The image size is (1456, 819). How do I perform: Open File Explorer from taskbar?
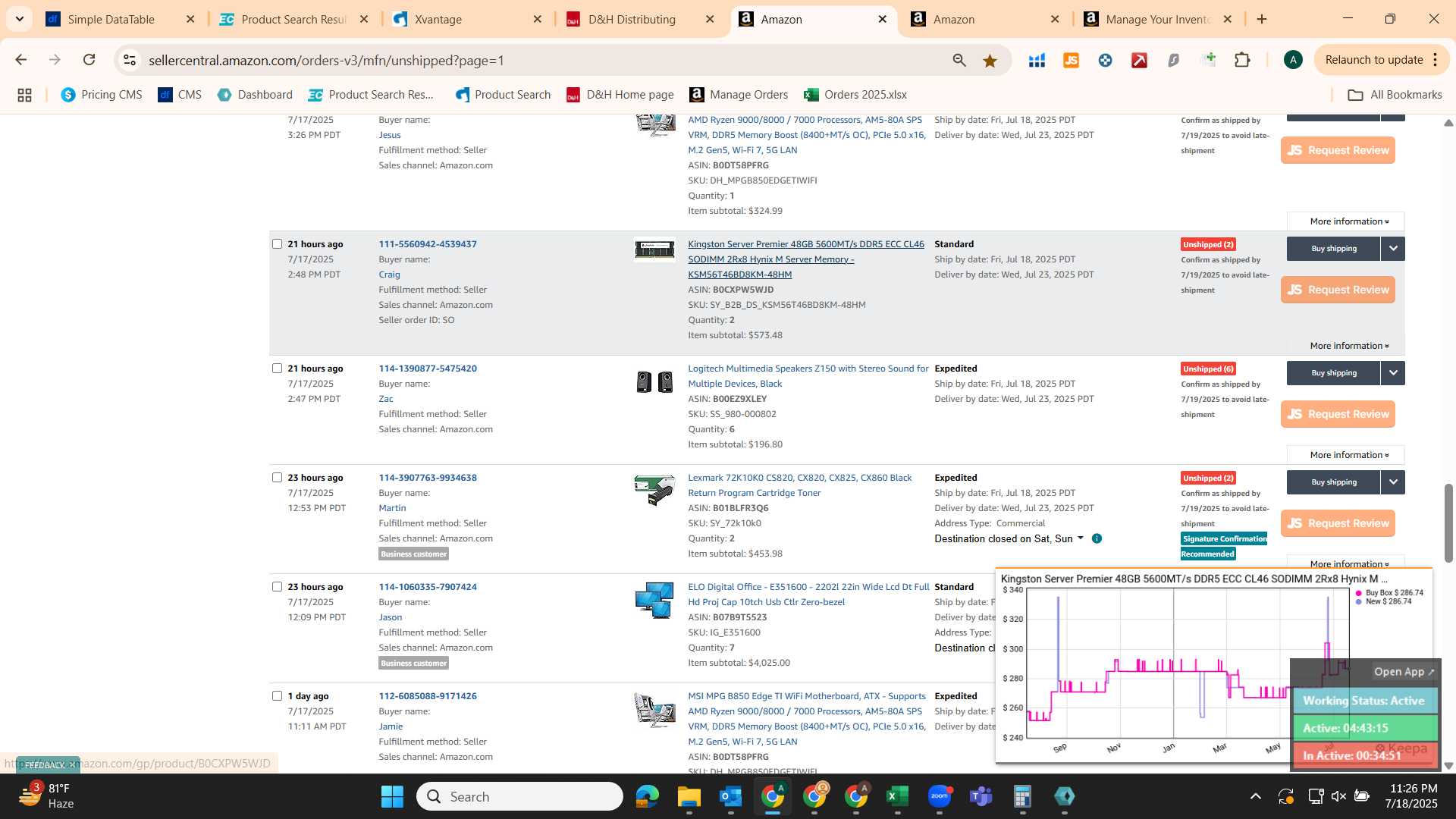pos(689,796)
